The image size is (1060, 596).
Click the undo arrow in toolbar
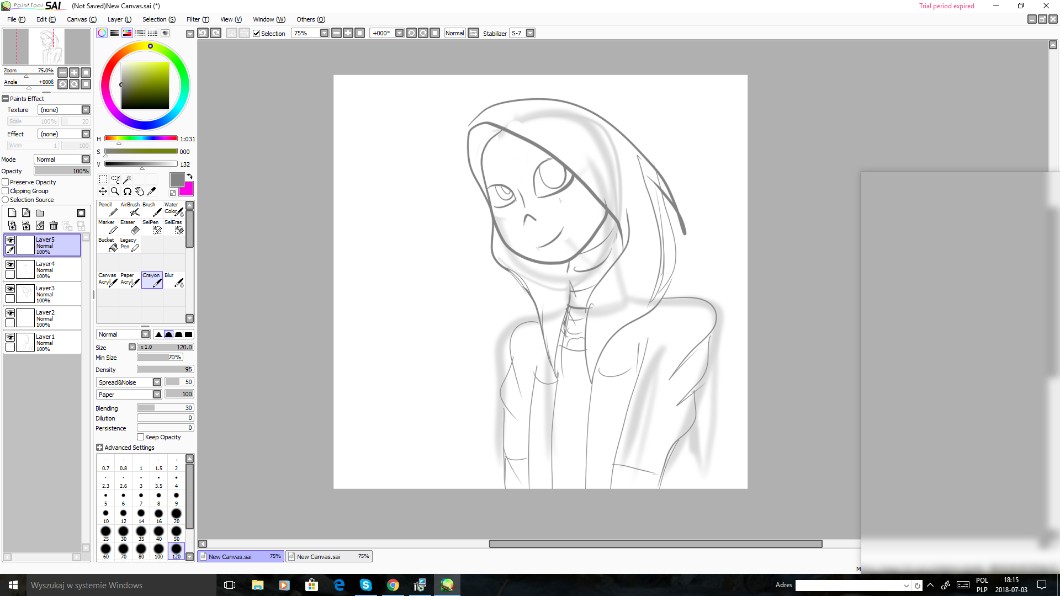tap(203, 33)
